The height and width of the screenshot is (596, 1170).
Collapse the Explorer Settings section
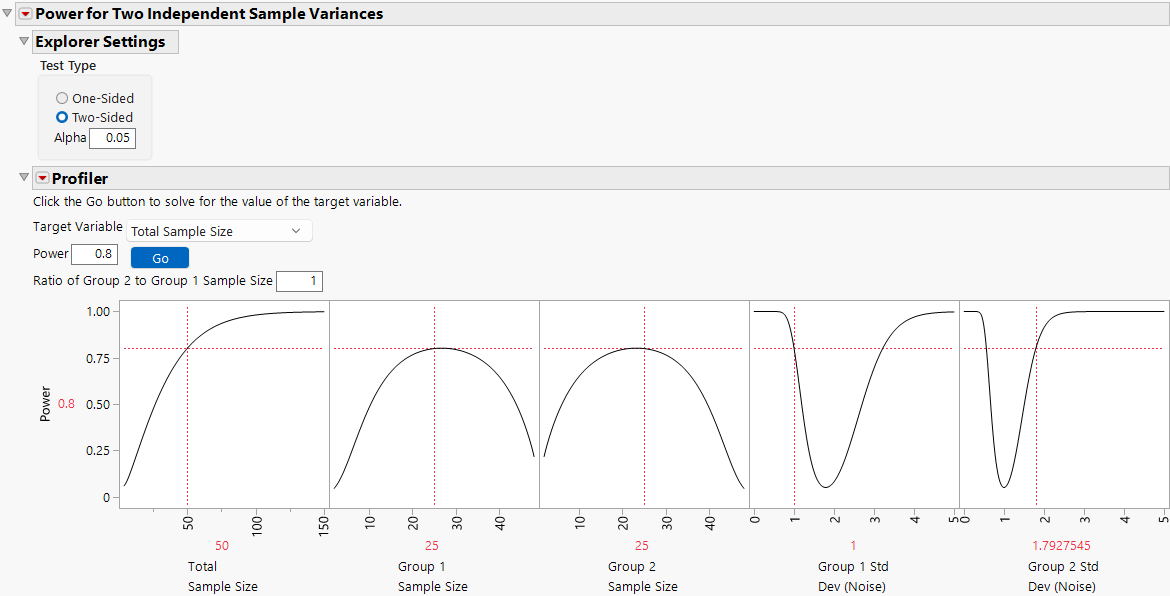point(23,42)
